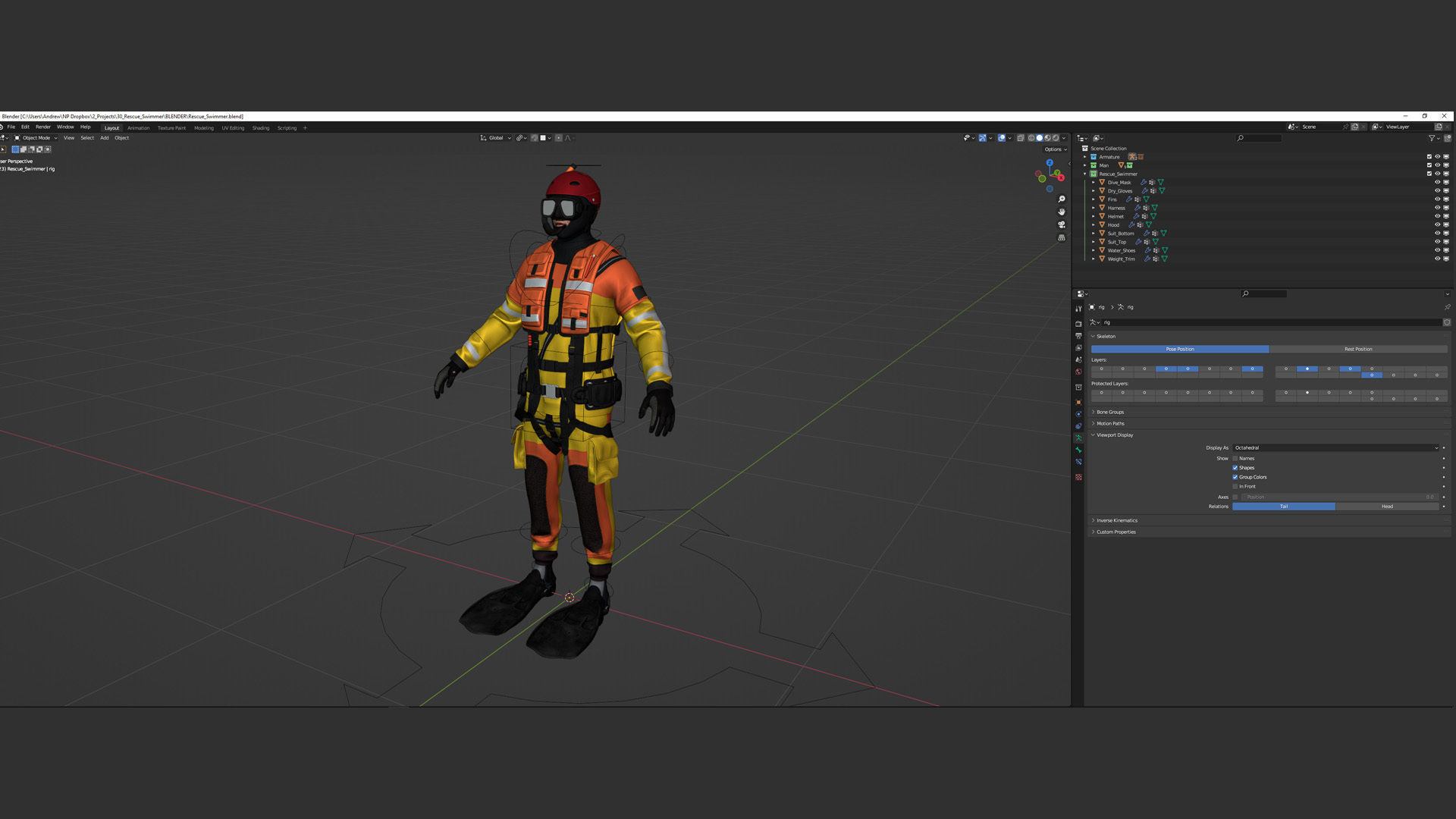This screenshot has height=819, width=1456.
Task: Click the modifier wrench icon on Dive_Mask
Action: [x=1144, y=183]
